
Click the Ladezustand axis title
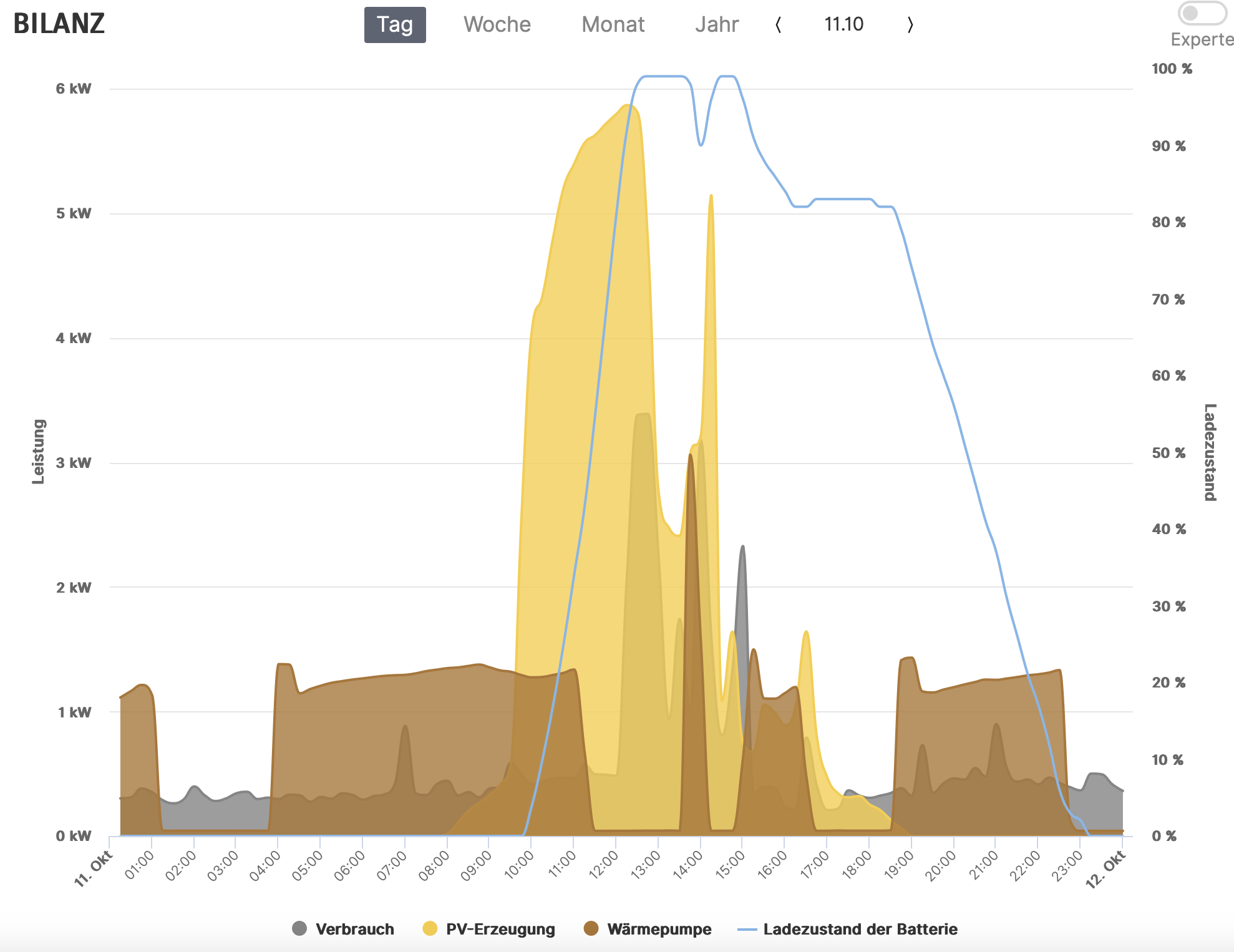tap(1210, 452)
